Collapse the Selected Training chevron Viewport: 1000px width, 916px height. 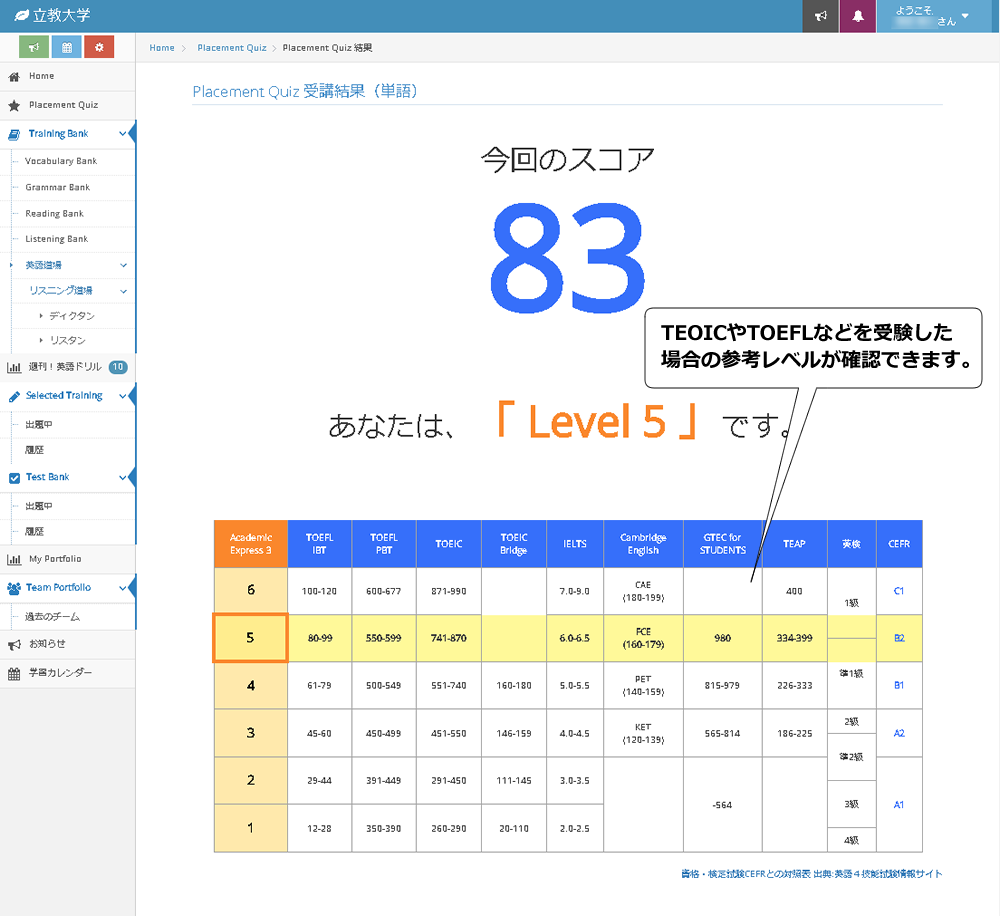click(122, 396)
